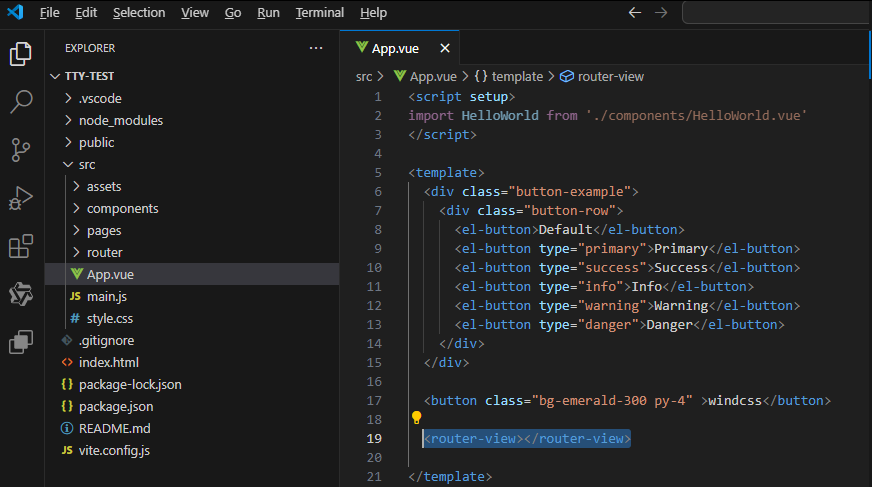Viewport: 872px width, 487px height.
Task: Open the Extensions view
Action: pos(21,246)
